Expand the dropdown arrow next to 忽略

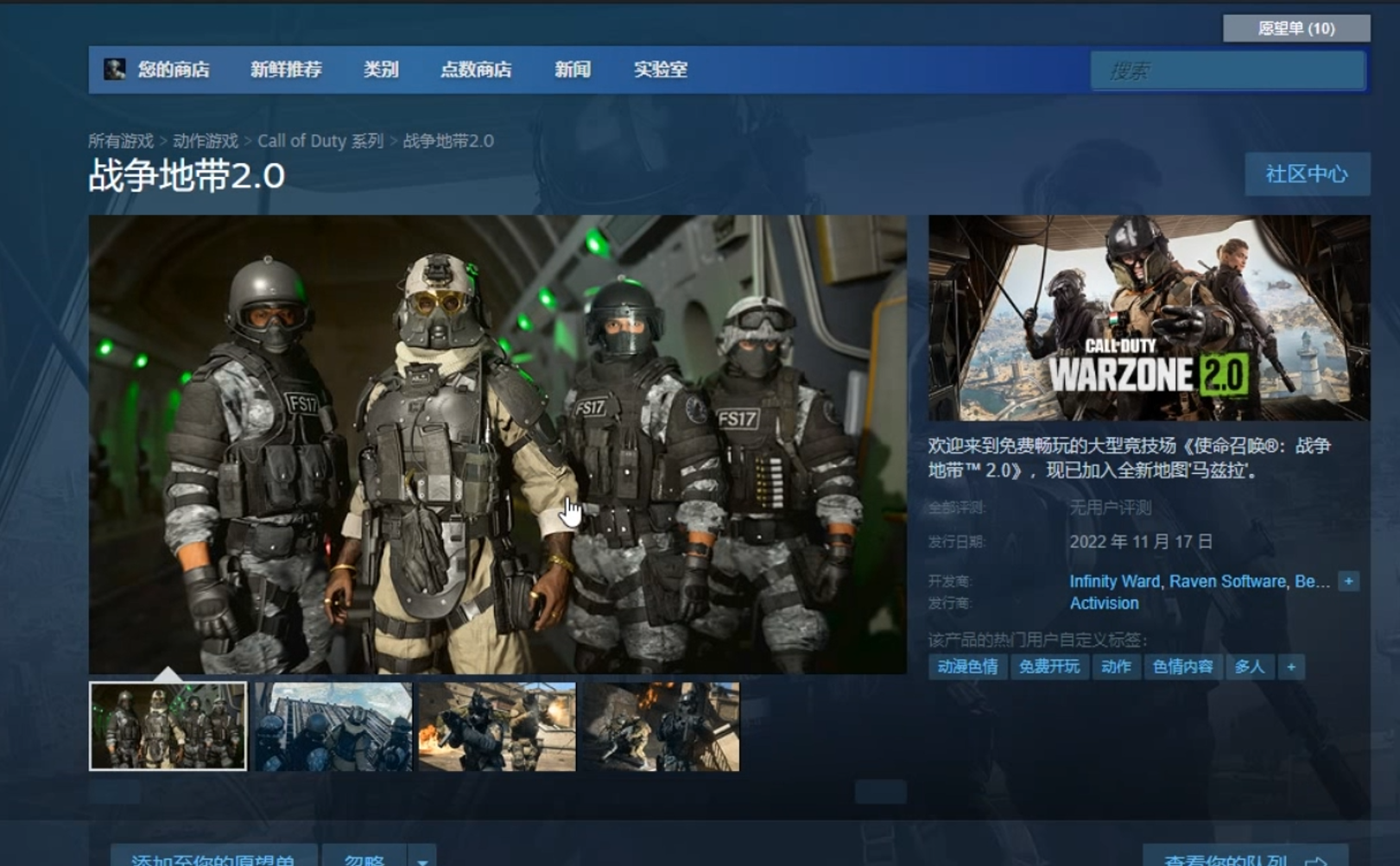pyautogui.click(x=422, y=858)
